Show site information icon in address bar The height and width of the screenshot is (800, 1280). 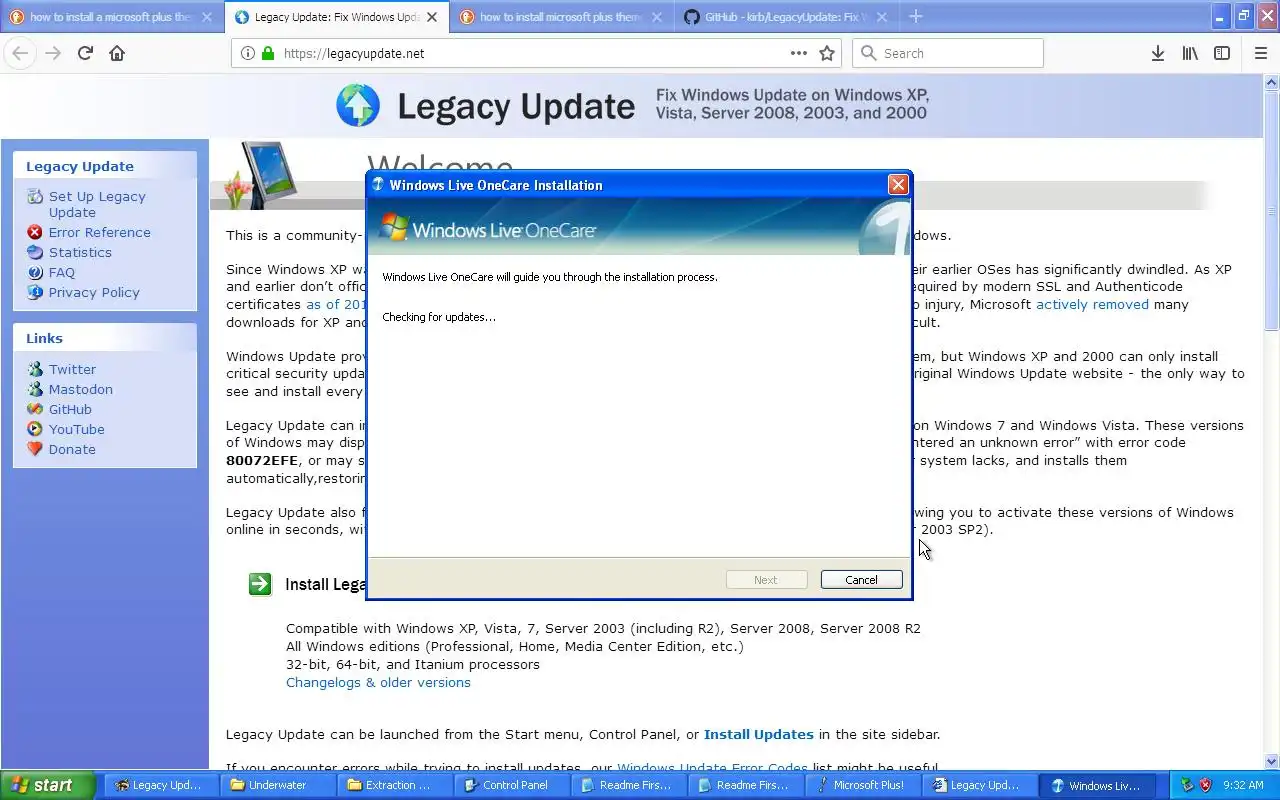tap(248, 53)
